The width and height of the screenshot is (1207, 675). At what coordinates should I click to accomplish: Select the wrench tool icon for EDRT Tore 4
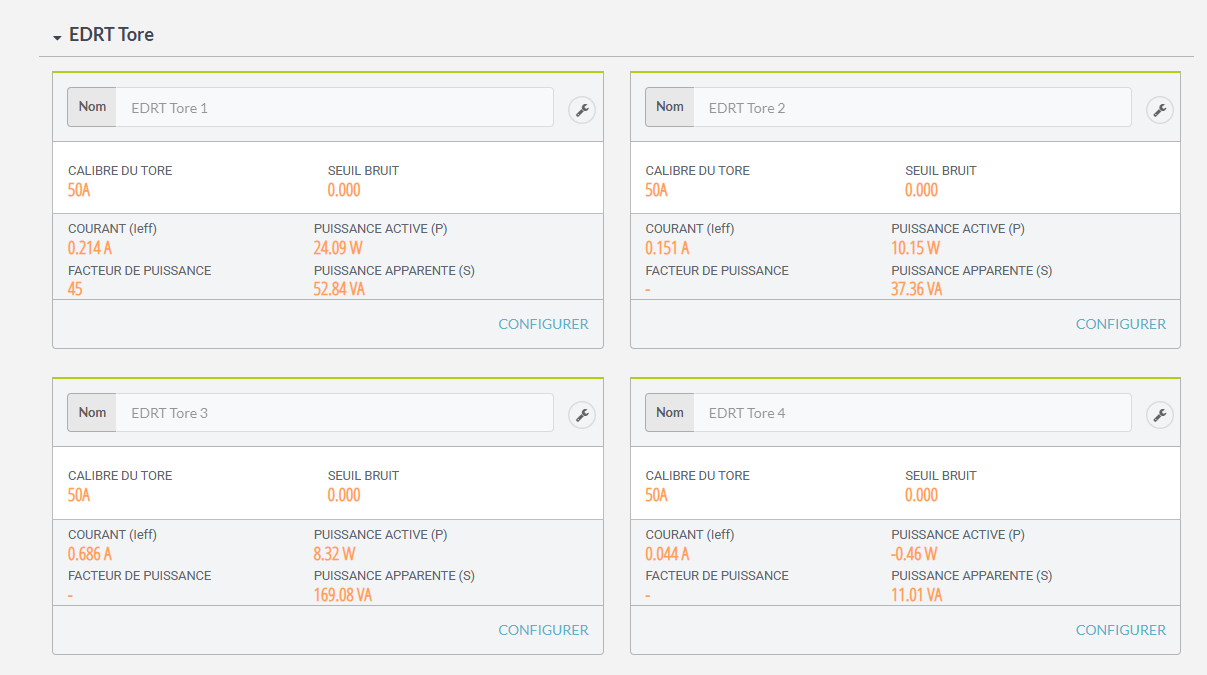coord(1159,415)
